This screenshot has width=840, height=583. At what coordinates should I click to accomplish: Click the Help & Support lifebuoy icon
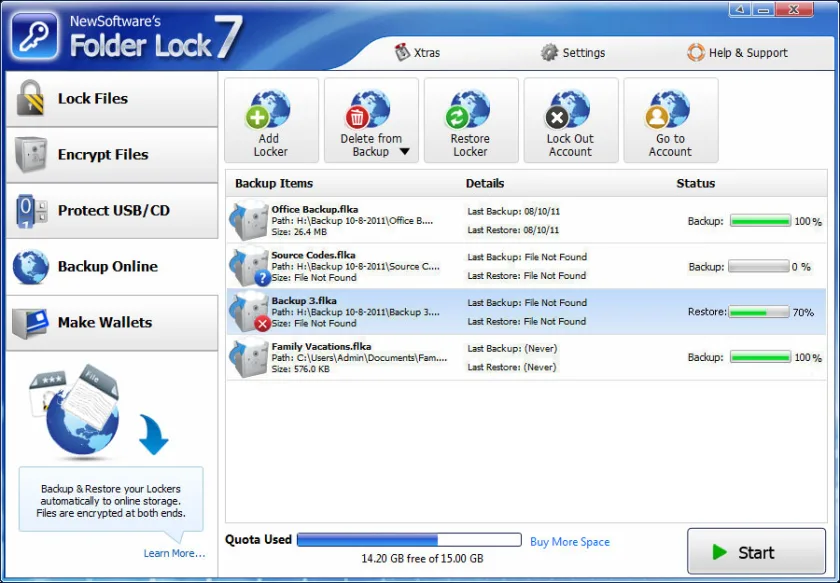pyautogui.click(x=695, y=53)
